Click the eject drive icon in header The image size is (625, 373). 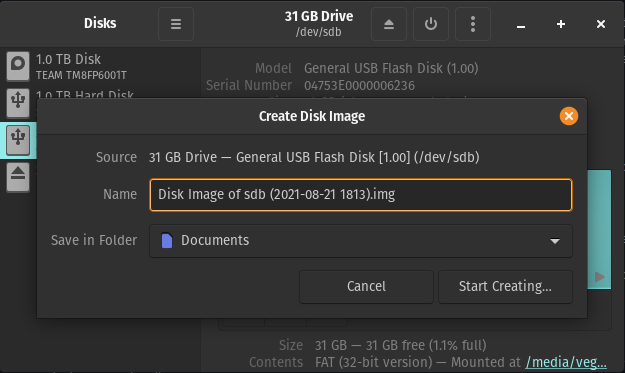coord(389,24)
